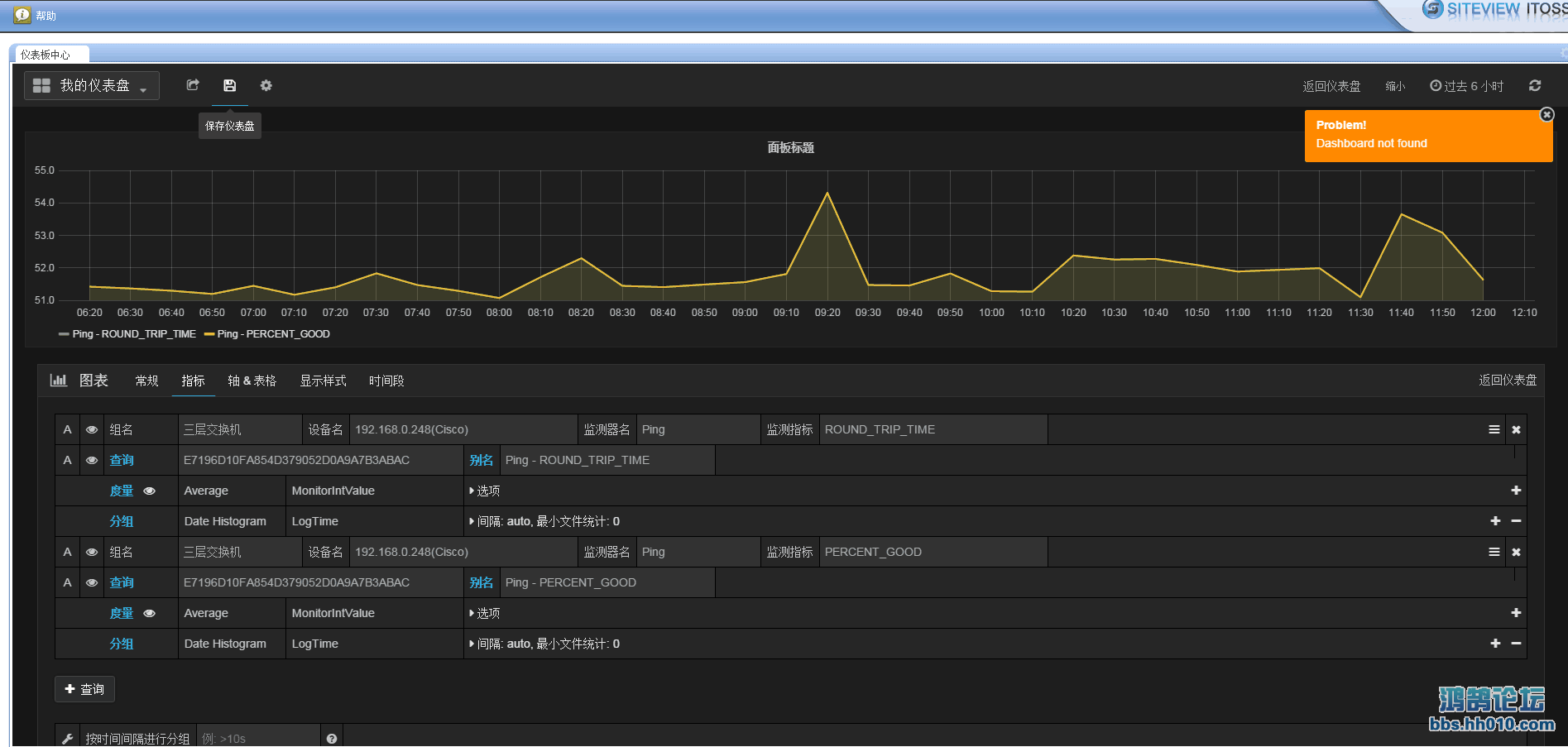Click the LogTime field in PERCENT_GOOD query
Image resolution: width=1568 pixels, height=747 pixels.
click(x=374, y=644)
